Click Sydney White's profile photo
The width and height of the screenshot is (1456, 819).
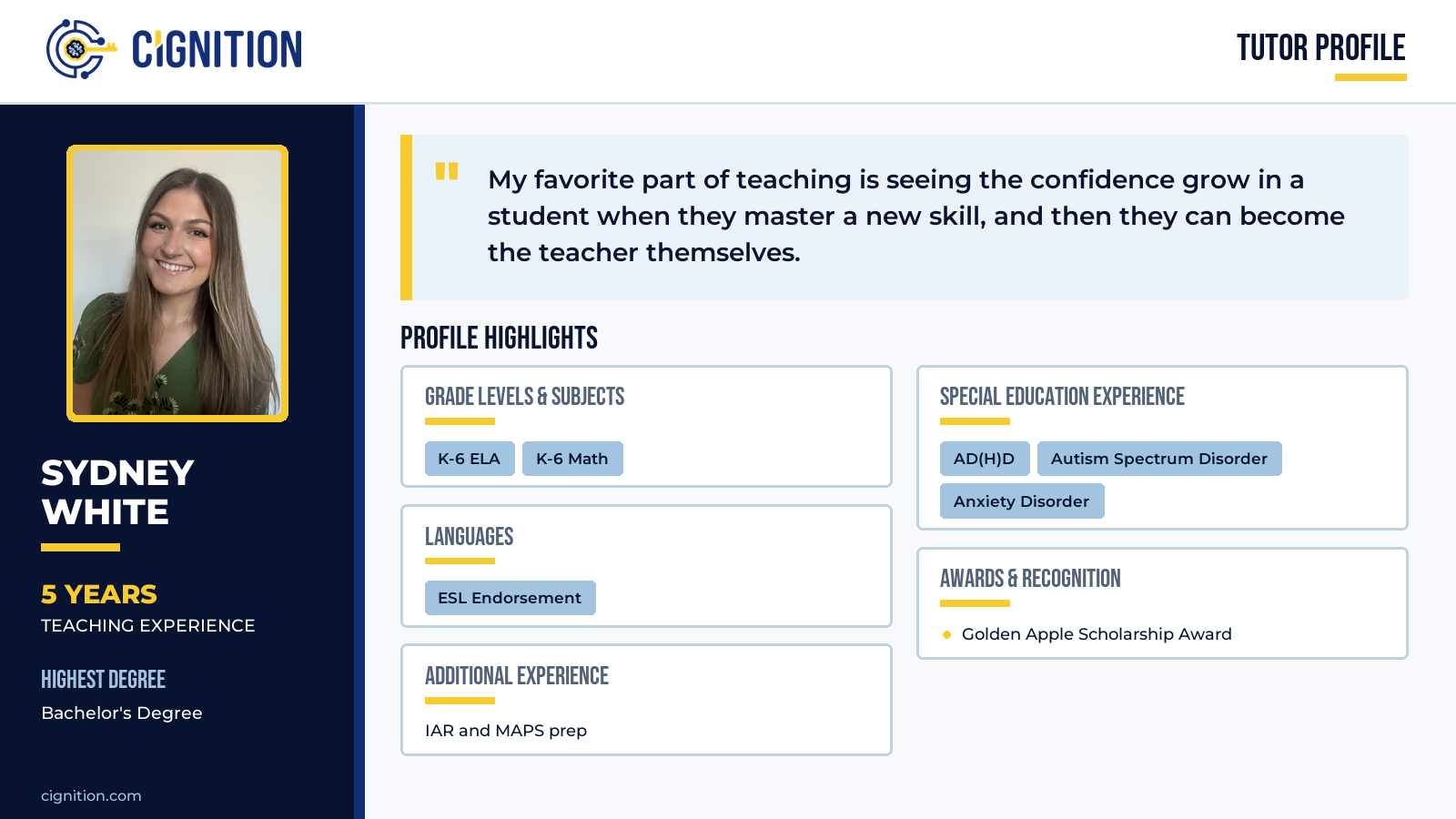177,283
